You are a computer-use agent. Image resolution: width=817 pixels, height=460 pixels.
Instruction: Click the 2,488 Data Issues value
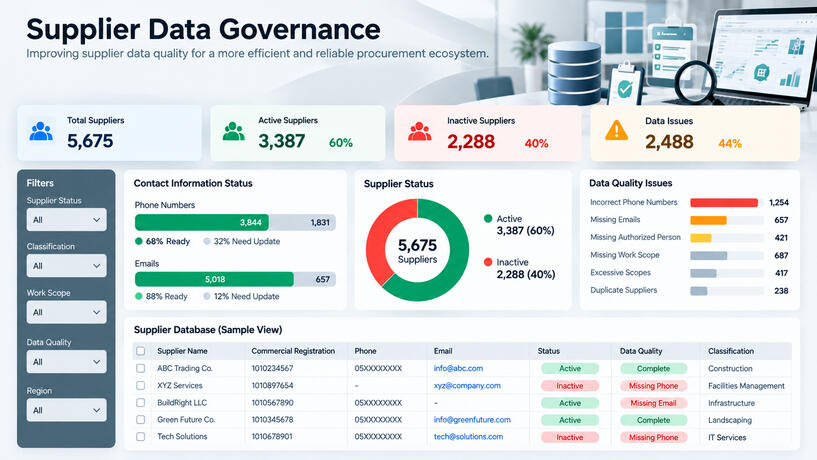point(669,142)
